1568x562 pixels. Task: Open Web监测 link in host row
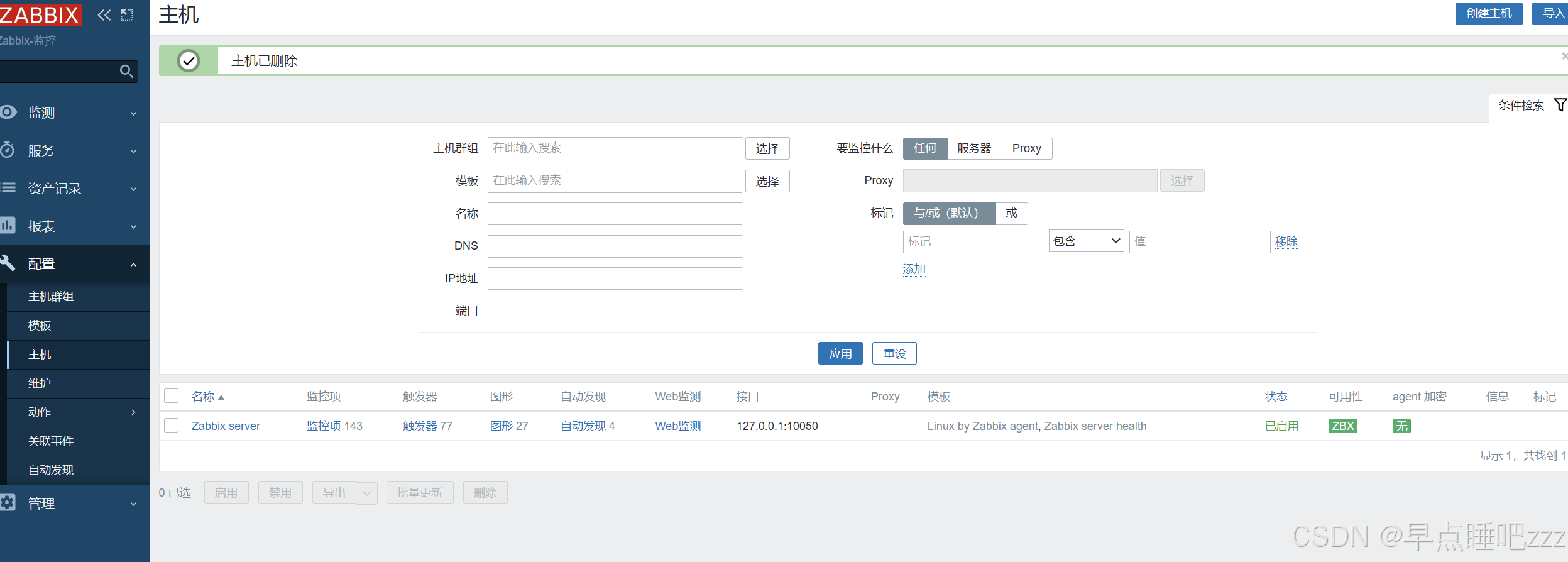(678, 426)
